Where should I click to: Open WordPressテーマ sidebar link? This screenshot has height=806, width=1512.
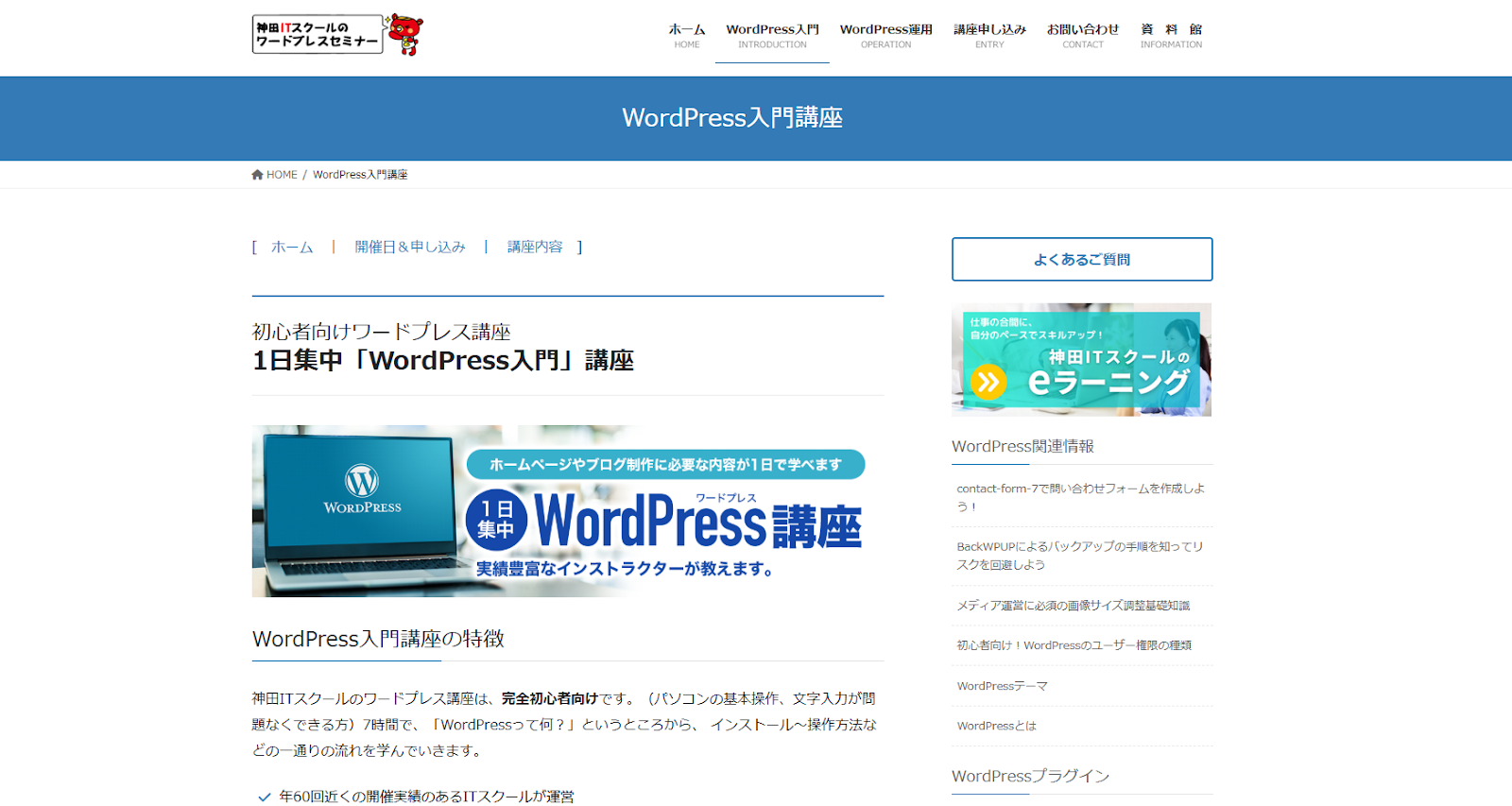click(1002, 686)
